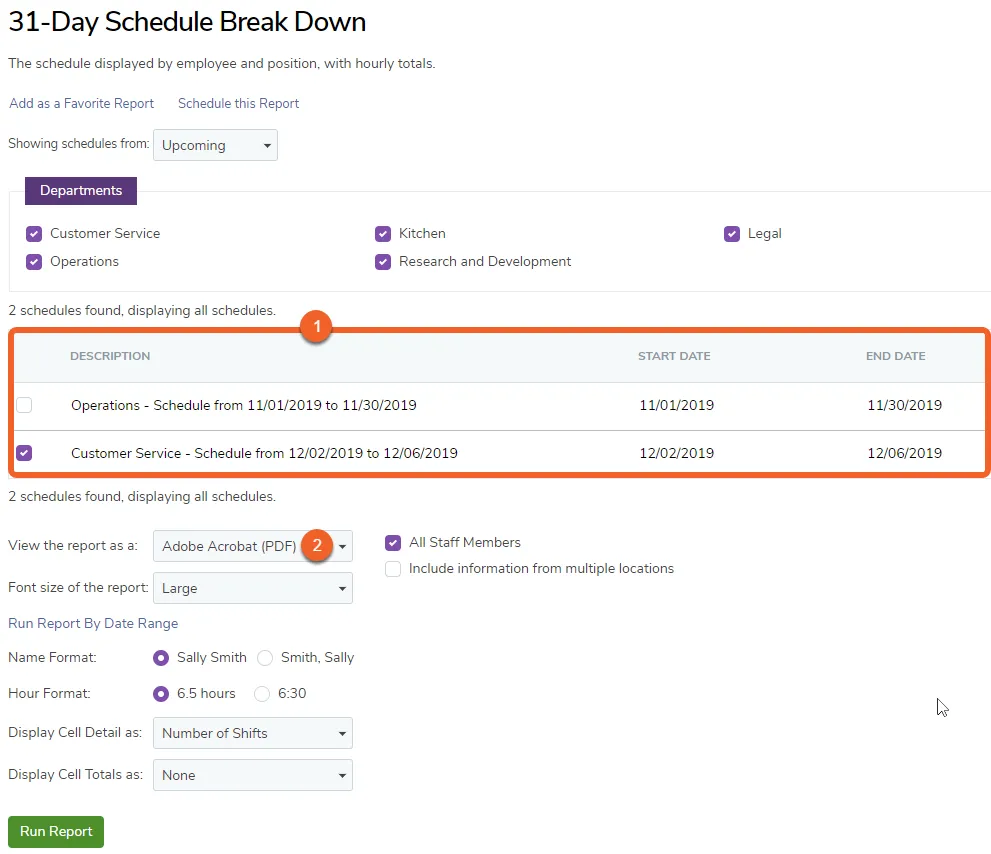The height and width of the screenshot is (854, 991).
Task: Choose the Smith, Sally name format
Action: tap(265, 658)
